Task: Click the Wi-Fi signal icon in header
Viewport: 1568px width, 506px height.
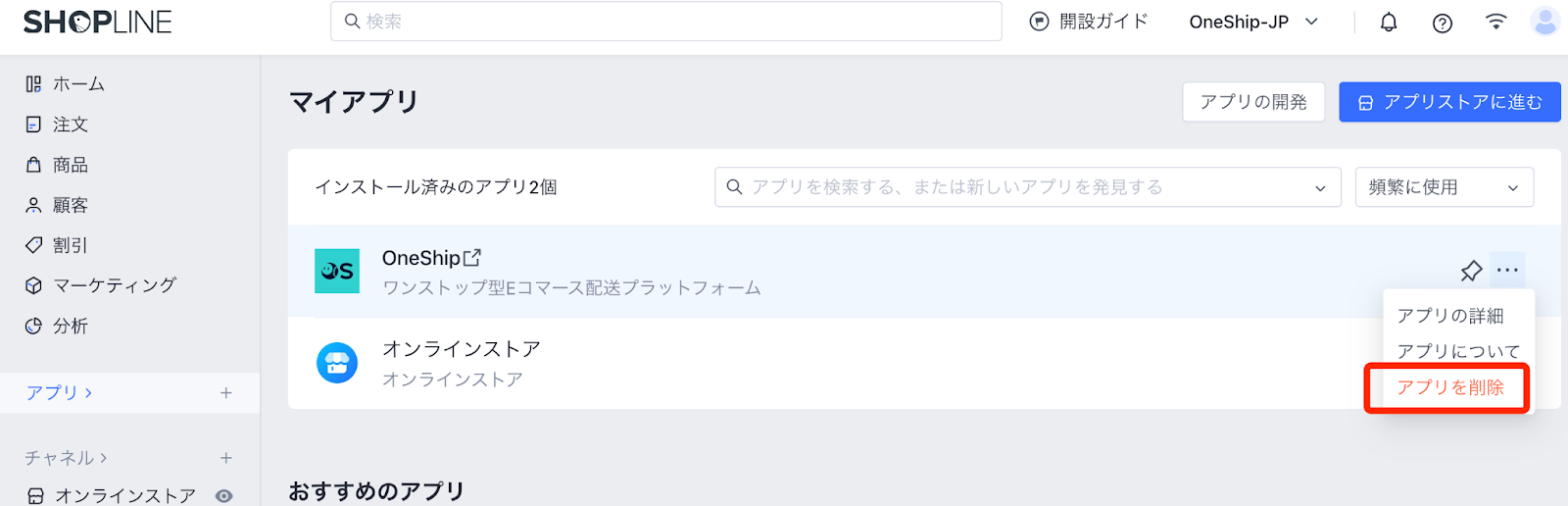Action: pyautogui.click(x=1496, y=22)
